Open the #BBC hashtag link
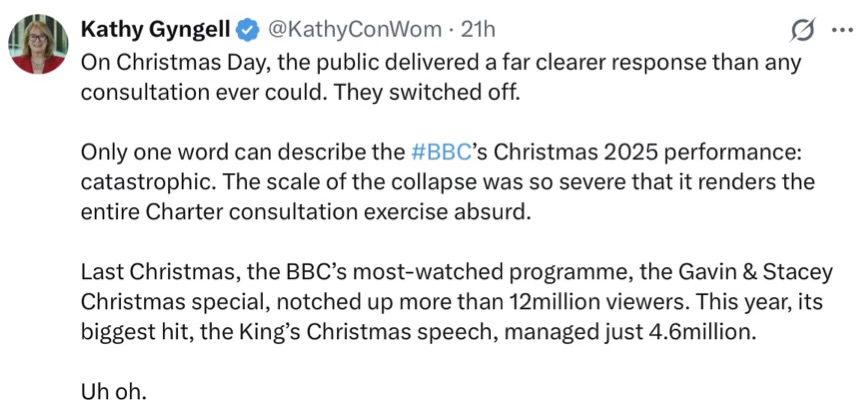Screen dimensions: 860x416 [x=434, y=155]
